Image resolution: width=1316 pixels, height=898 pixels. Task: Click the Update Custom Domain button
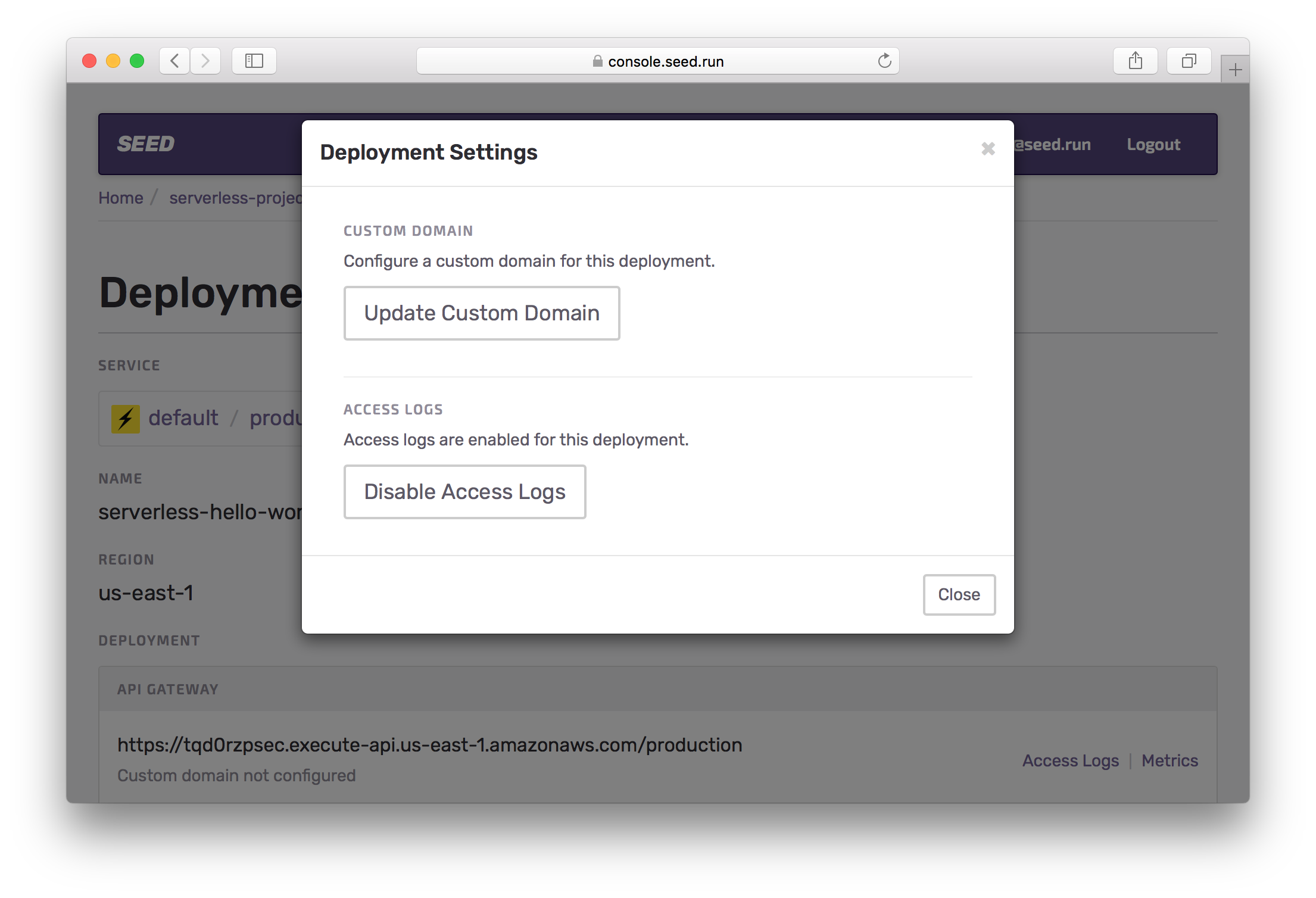tap(481, 313)
